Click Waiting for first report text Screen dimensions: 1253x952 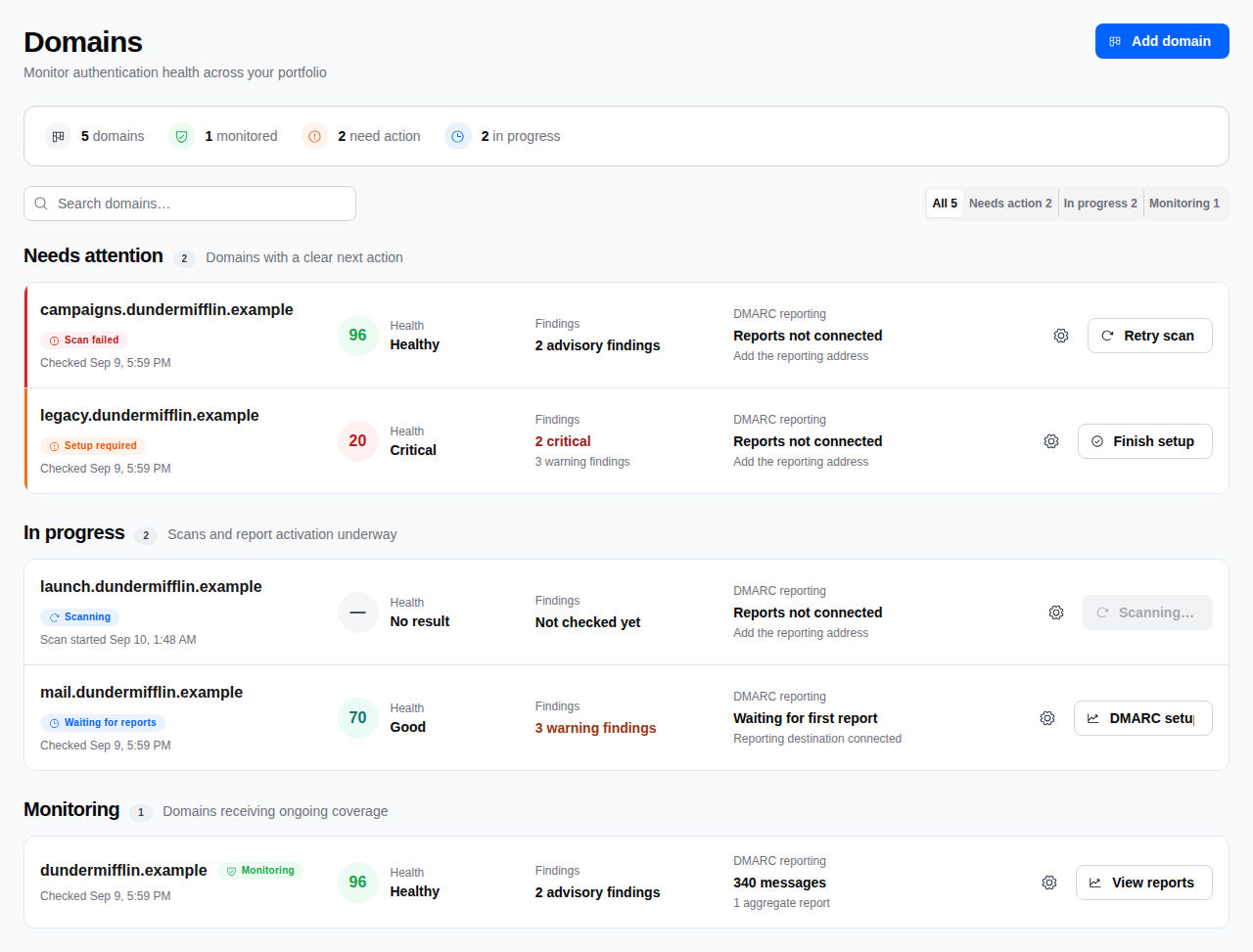pos(806,718)
